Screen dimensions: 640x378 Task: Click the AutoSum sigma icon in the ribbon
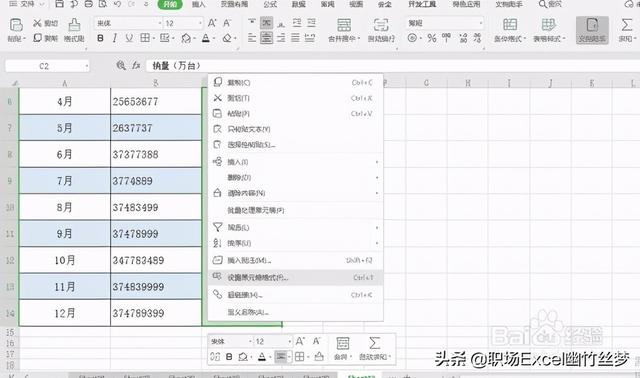(627, 25)
